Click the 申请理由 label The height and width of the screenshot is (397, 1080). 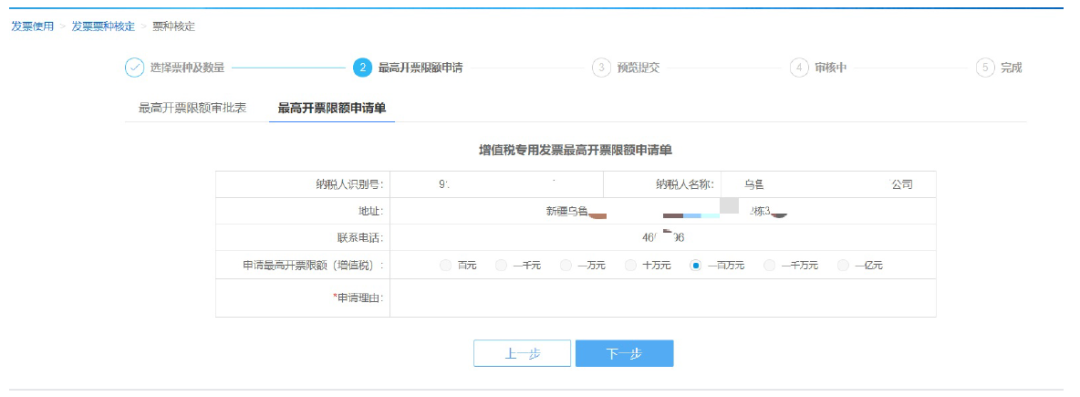(358, 298)
